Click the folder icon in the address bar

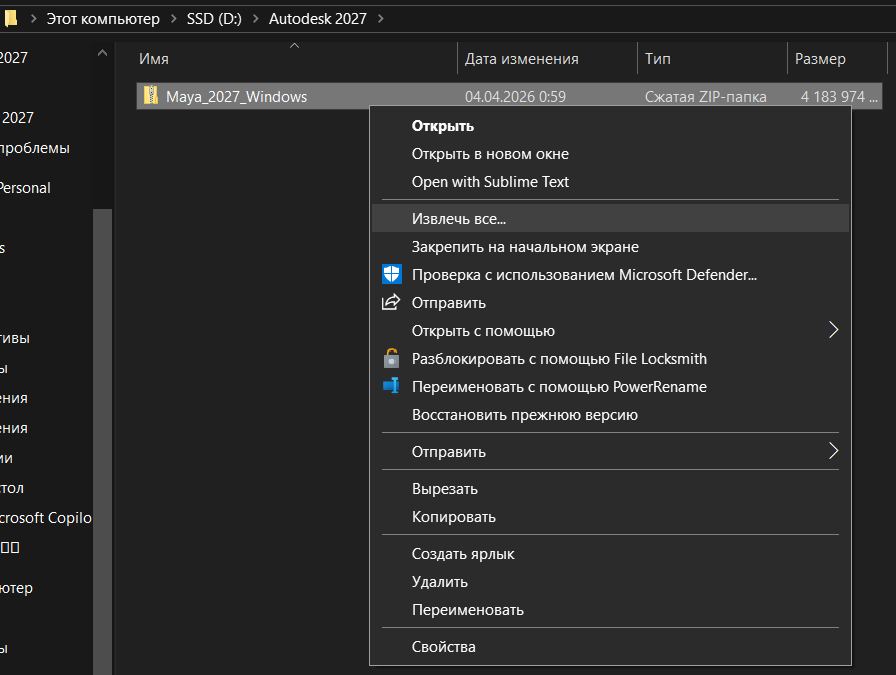click(x=10, y=18)
